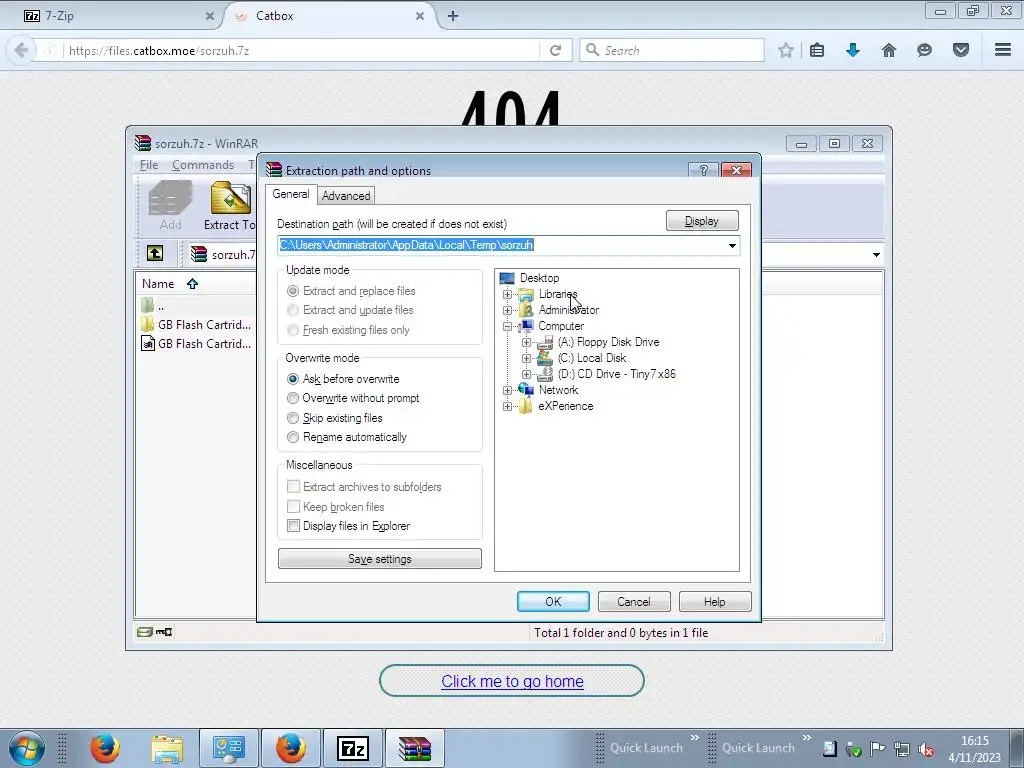Expand the (D:) CD Drive node
The height and width of the screenshot is (768, 1024).
526,374
